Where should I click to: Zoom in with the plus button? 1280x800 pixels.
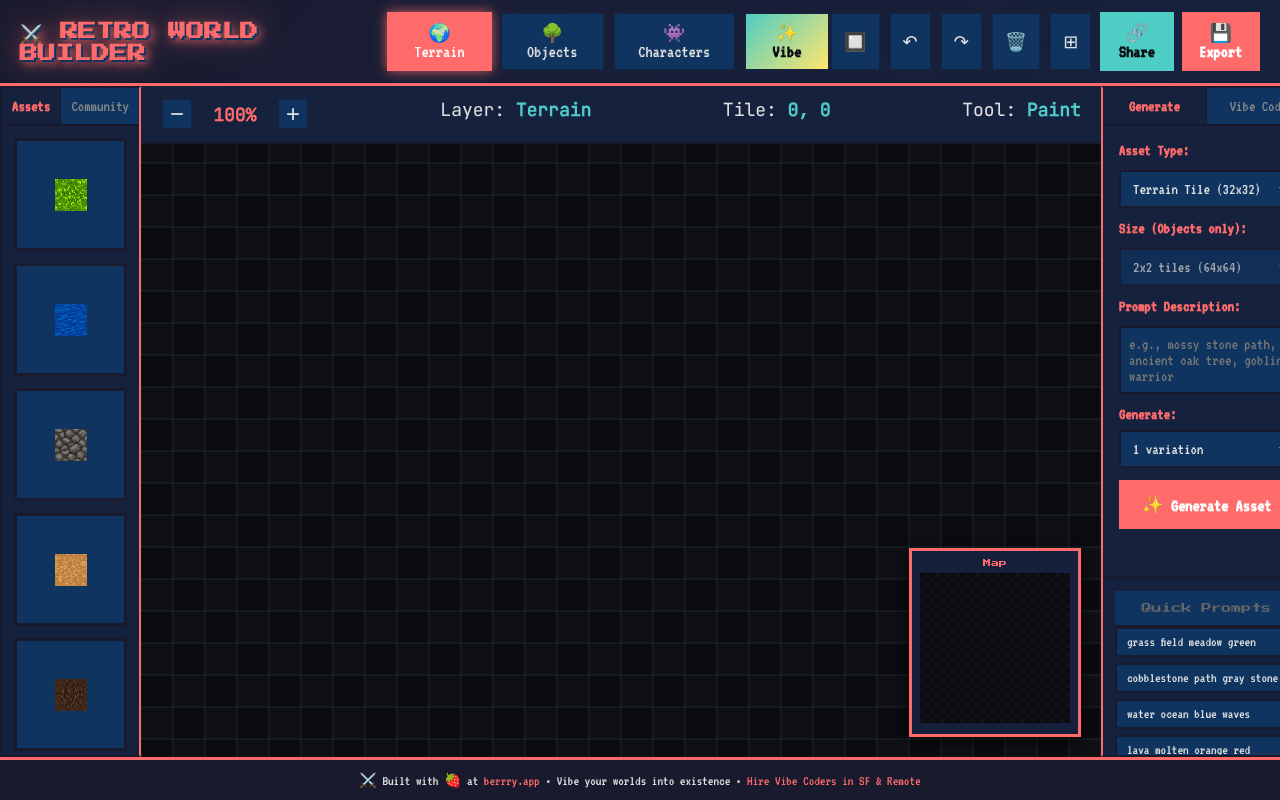[292, 114]
